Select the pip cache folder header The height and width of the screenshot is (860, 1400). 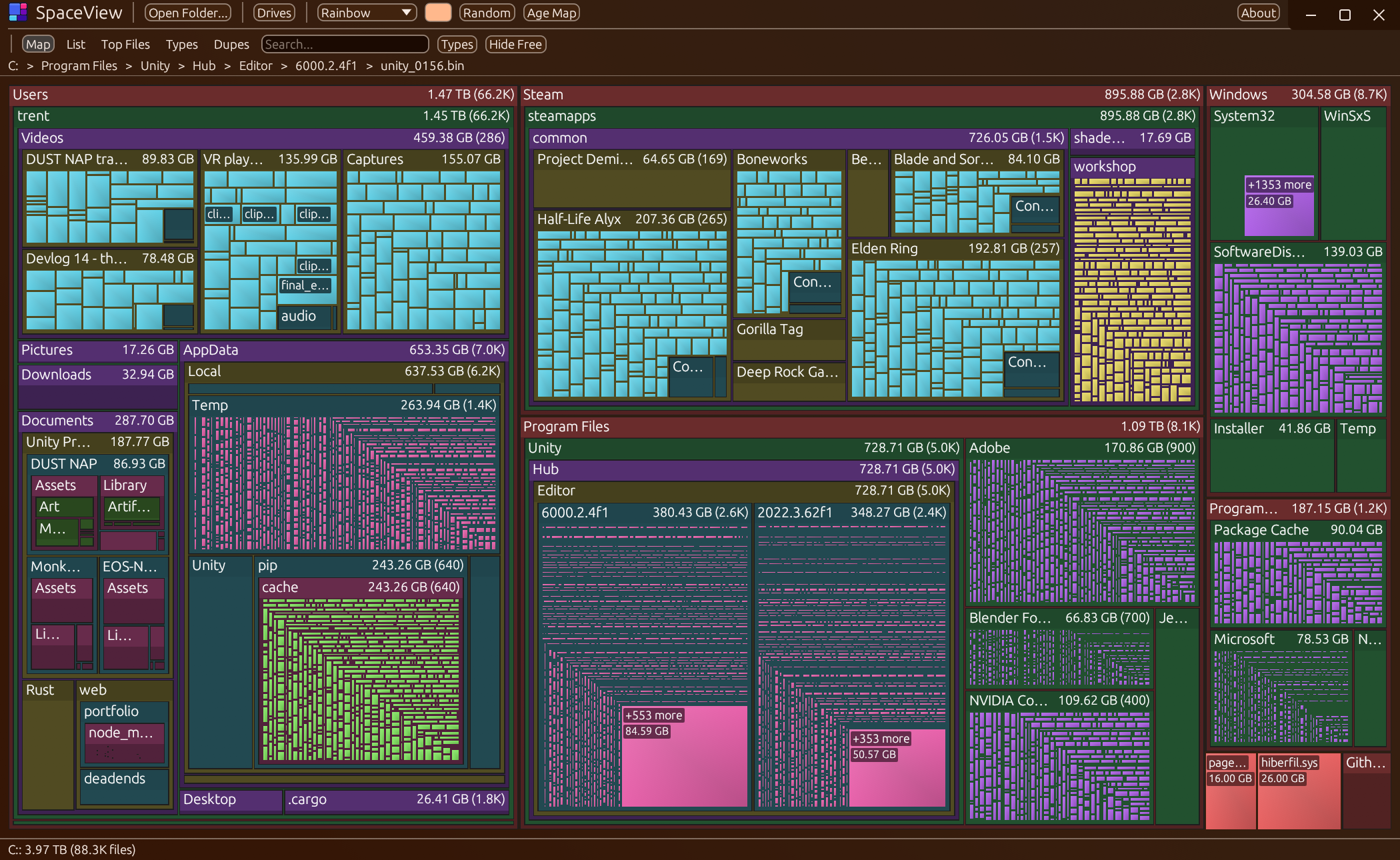(x=361, y=587)
